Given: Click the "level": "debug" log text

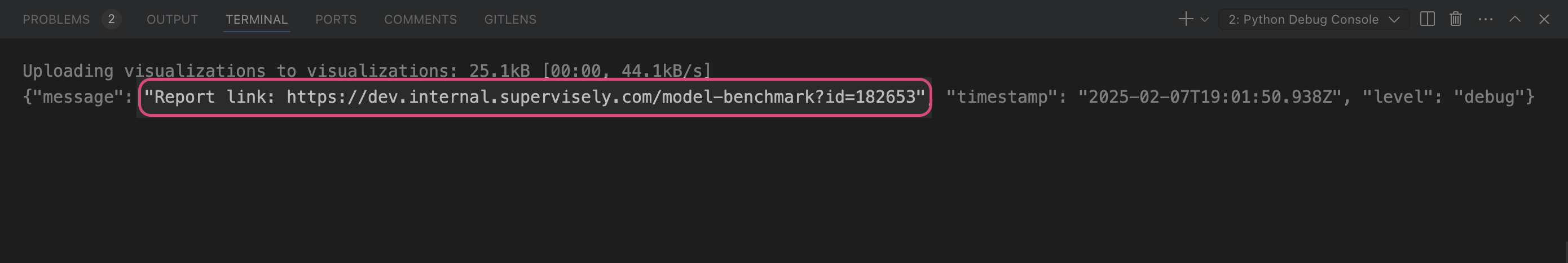Looking at the screenshot, I should tap(1448, 97).
